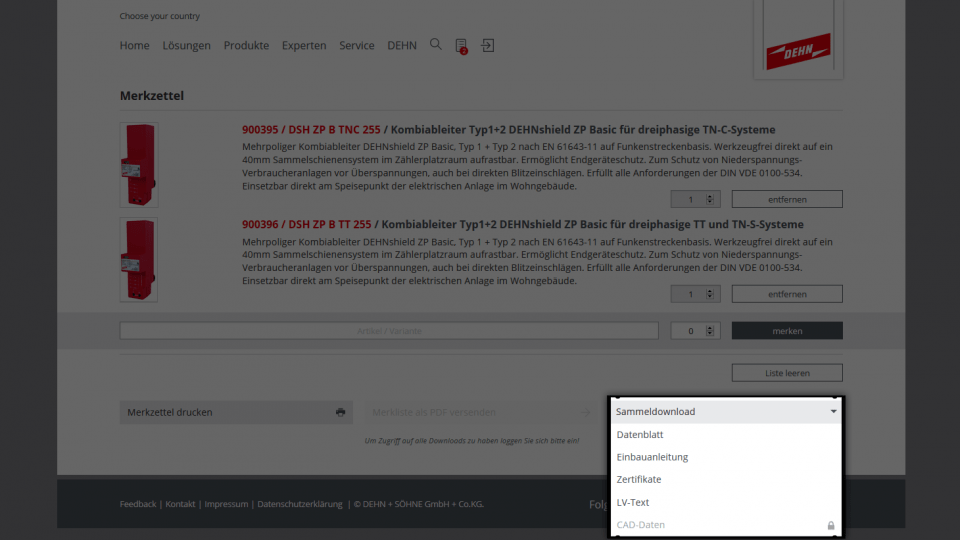Click the quantity stepper for item 900395
The height and width of the screenshot is (540, 960).
click(x=710, y=199)
